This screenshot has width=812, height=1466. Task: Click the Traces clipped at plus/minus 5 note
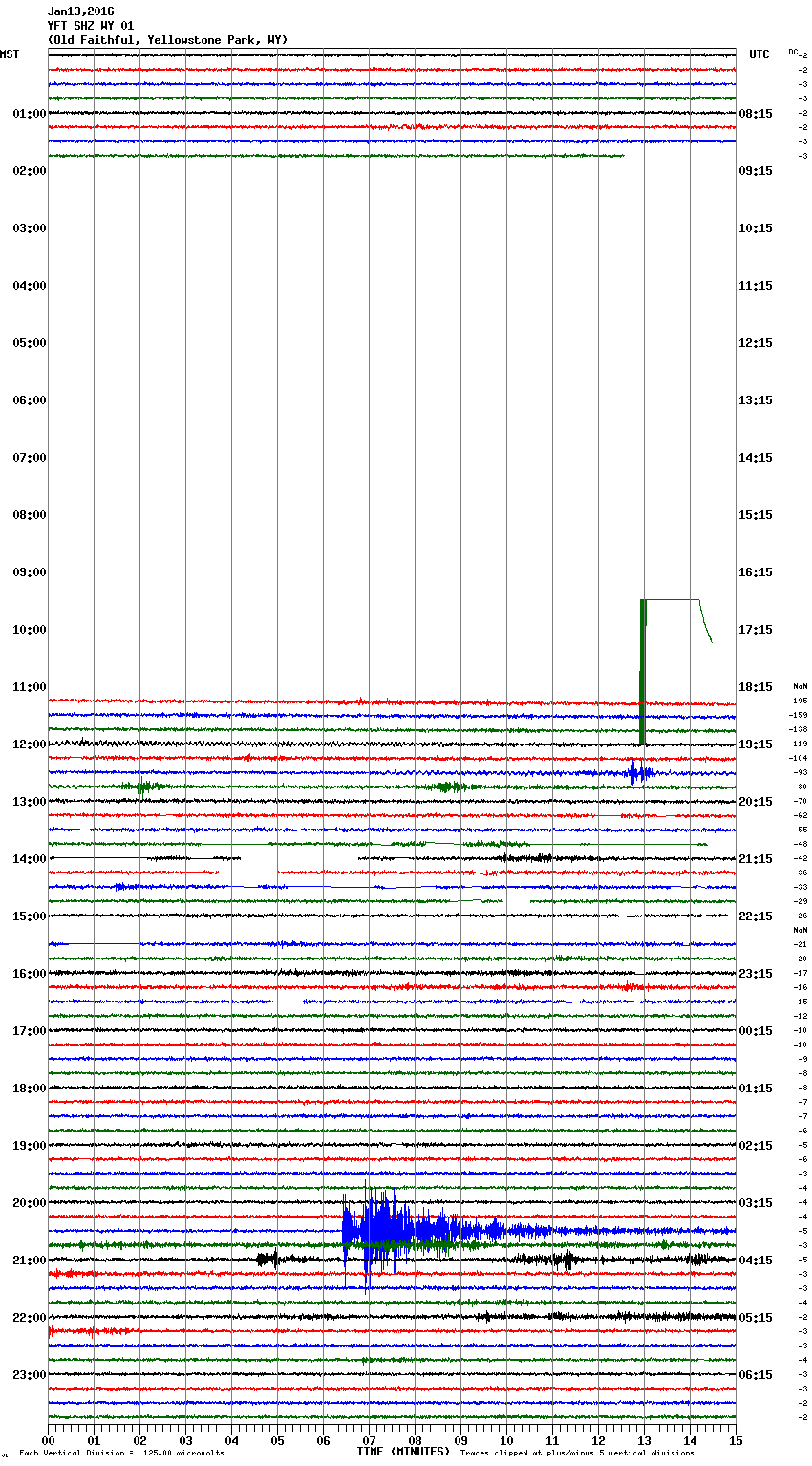click(x=578, y=1454)
